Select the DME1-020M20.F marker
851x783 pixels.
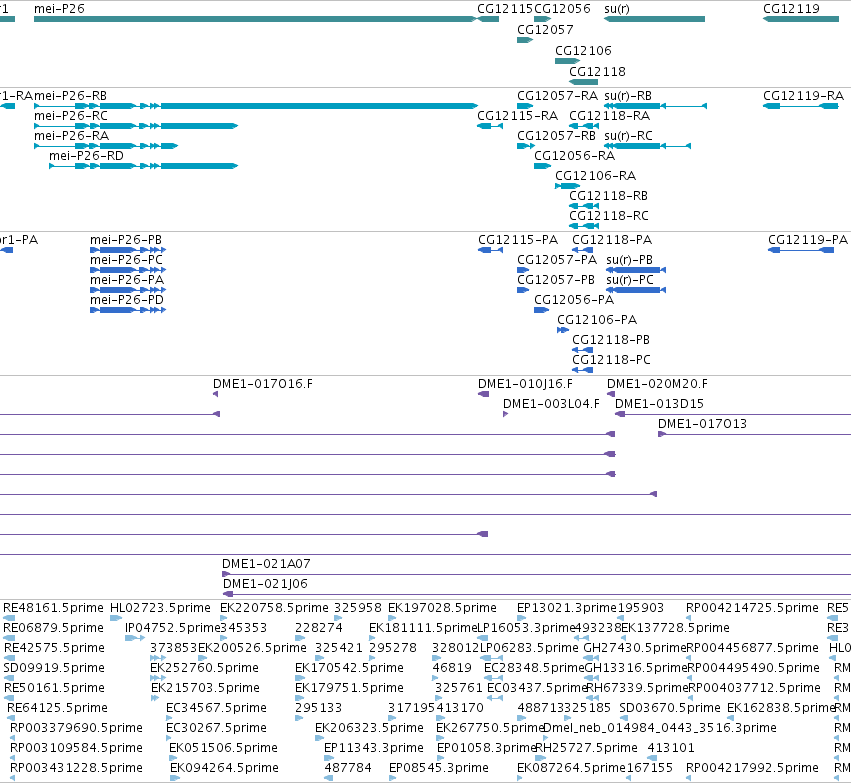(611, 394)
